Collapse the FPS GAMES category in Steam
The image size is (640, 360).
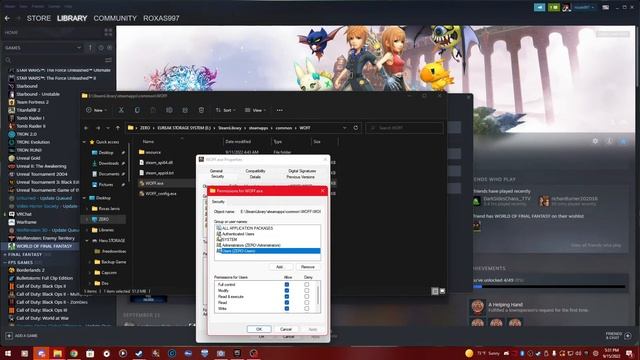(5, 262)
